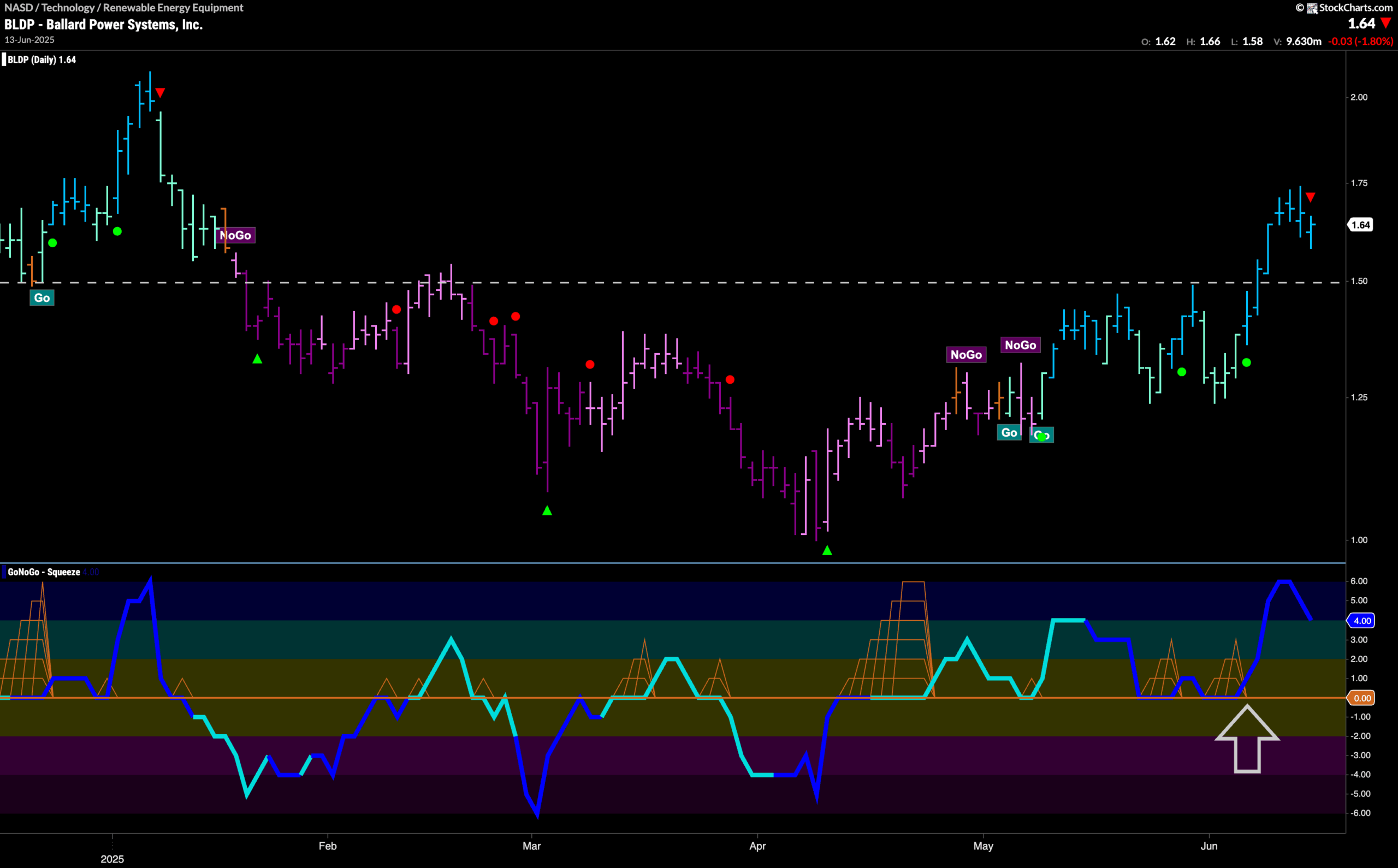Click the StockCharts.com logo text
Viewport: 1398px width, 868px height.
[x=1355, y=8]
